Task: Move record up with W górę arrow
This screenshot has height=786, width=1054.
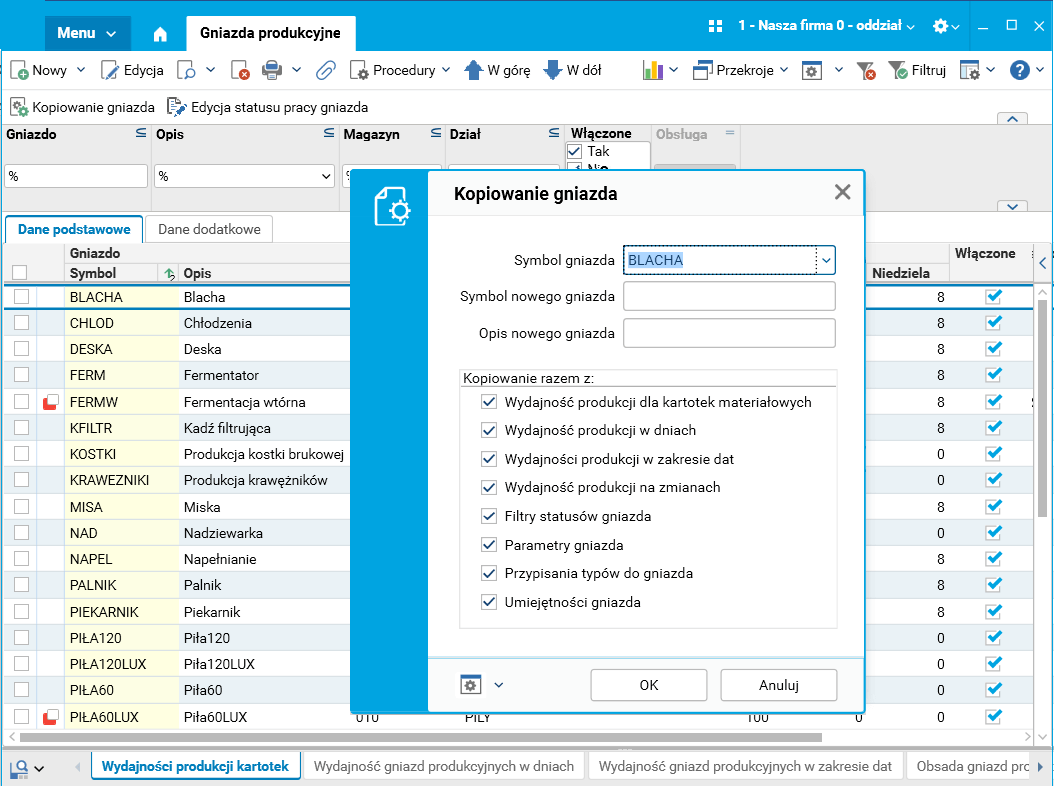Action: click(x=474, y=70)
